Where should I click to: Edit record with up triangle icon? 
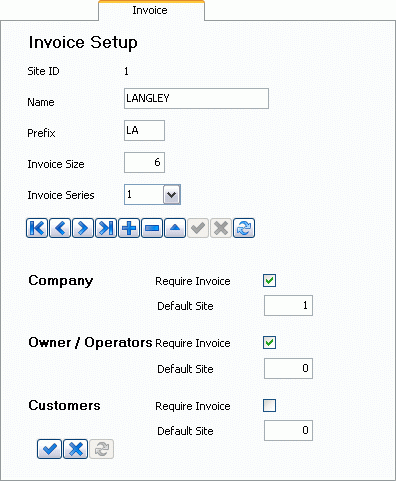[x=175, y=228]
